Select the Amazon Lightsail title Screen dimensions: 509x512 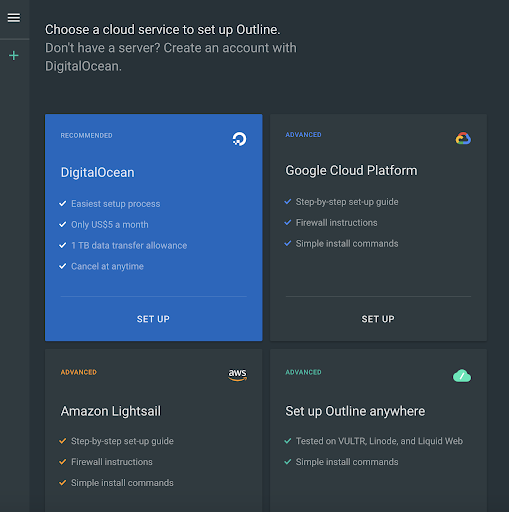[111, 411]
